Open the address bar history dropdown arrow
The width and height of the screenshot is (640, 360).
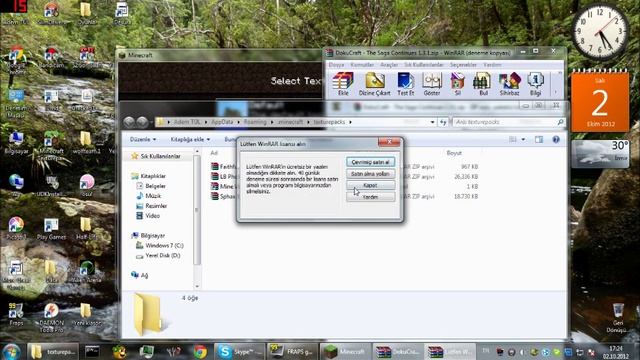point(432,122)
